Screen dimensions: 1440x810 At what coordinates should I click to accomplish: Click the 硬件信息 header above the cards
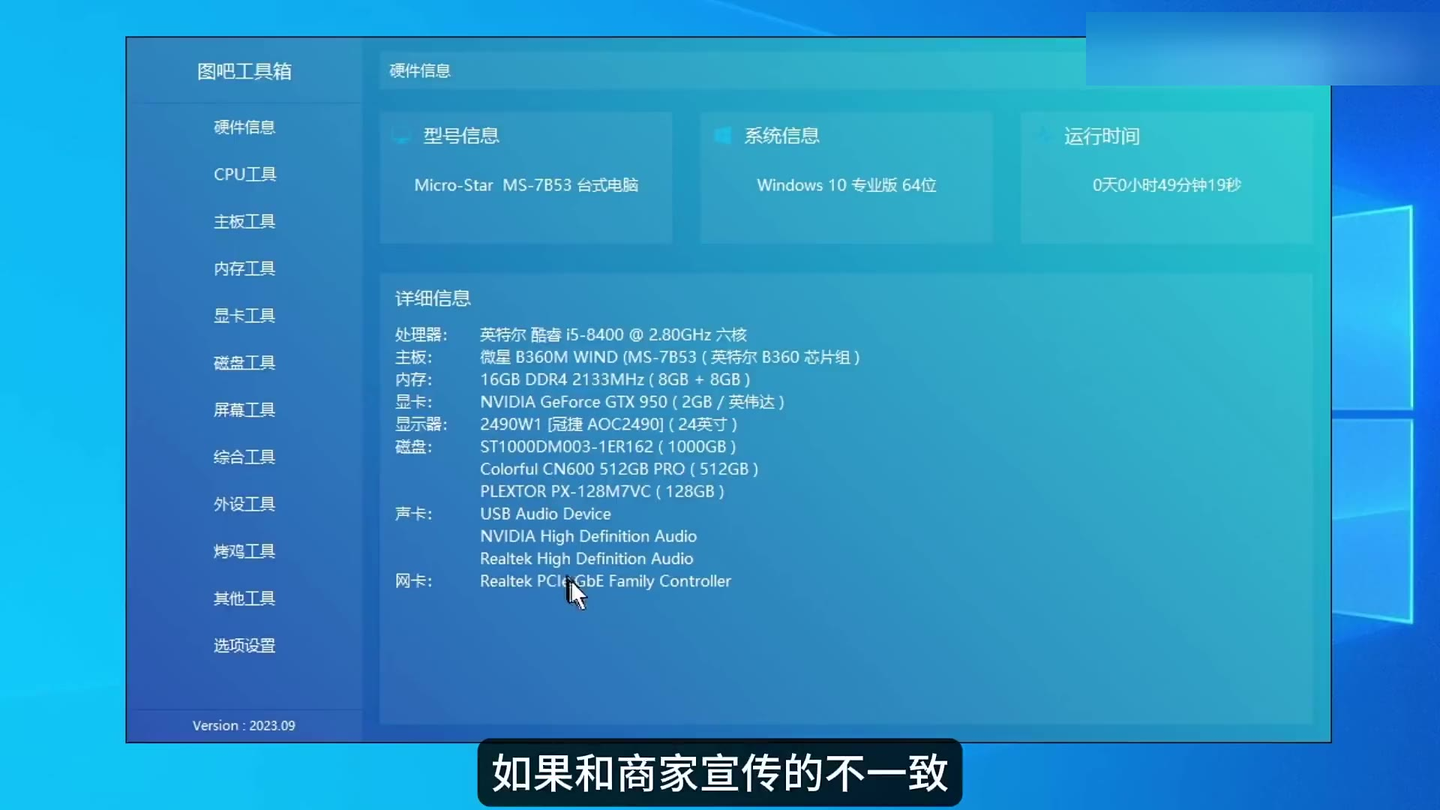[x=420, y=71]
